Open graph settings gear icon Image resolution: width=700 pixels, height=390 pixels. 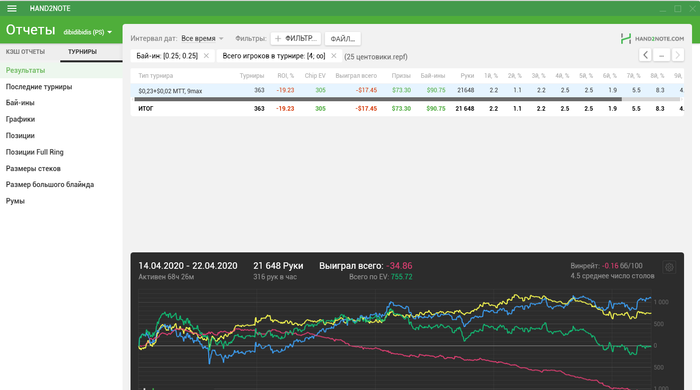pyautogui.click(x=669, y=267)
